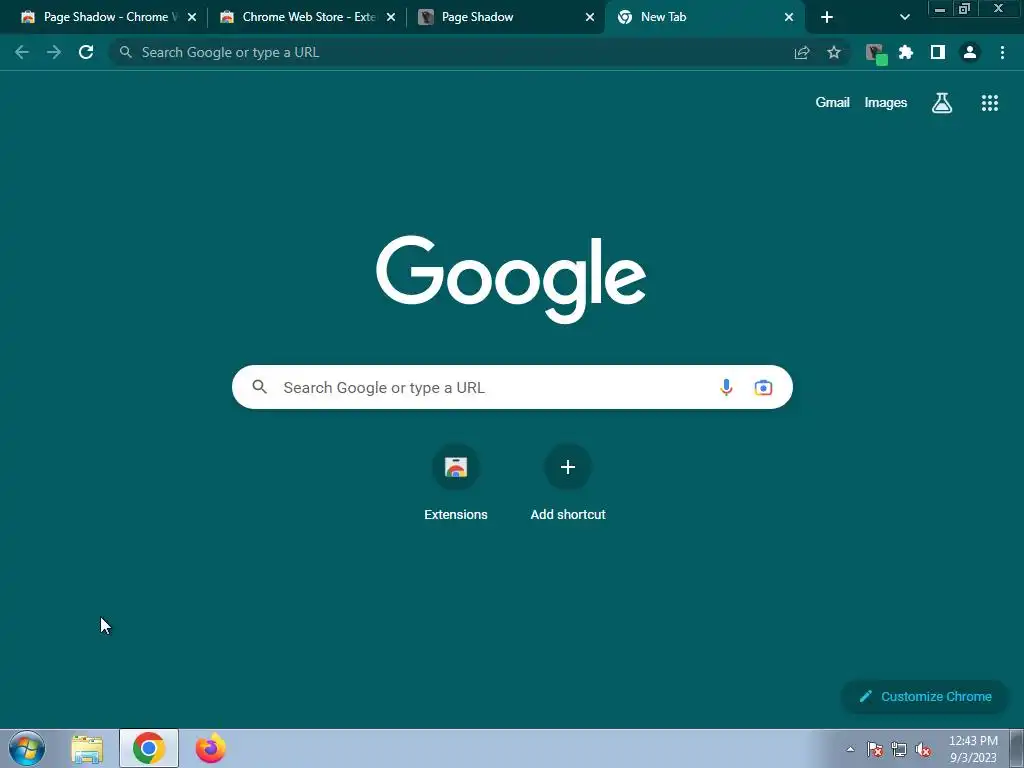Bookmark this tab with the star icon
The height and width of the screenshot is (768, 1024).
pyautogui.click(x=834, y=52)
